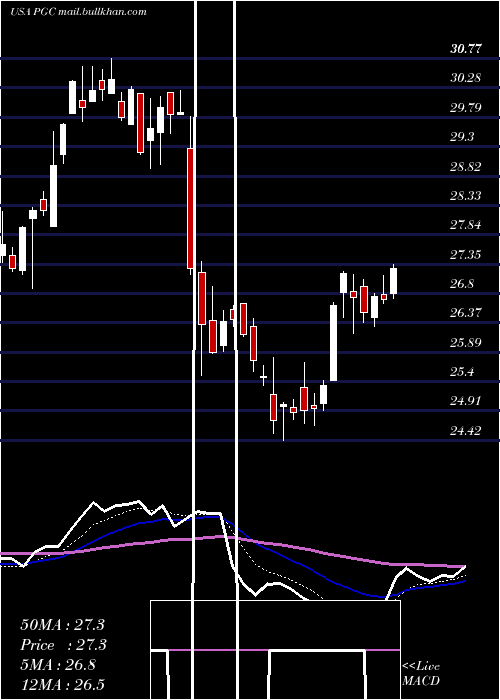This screenshot has height=700, width=500.
Task: Click the 5MA : 26.8 readout
Action: click(58, 665)
